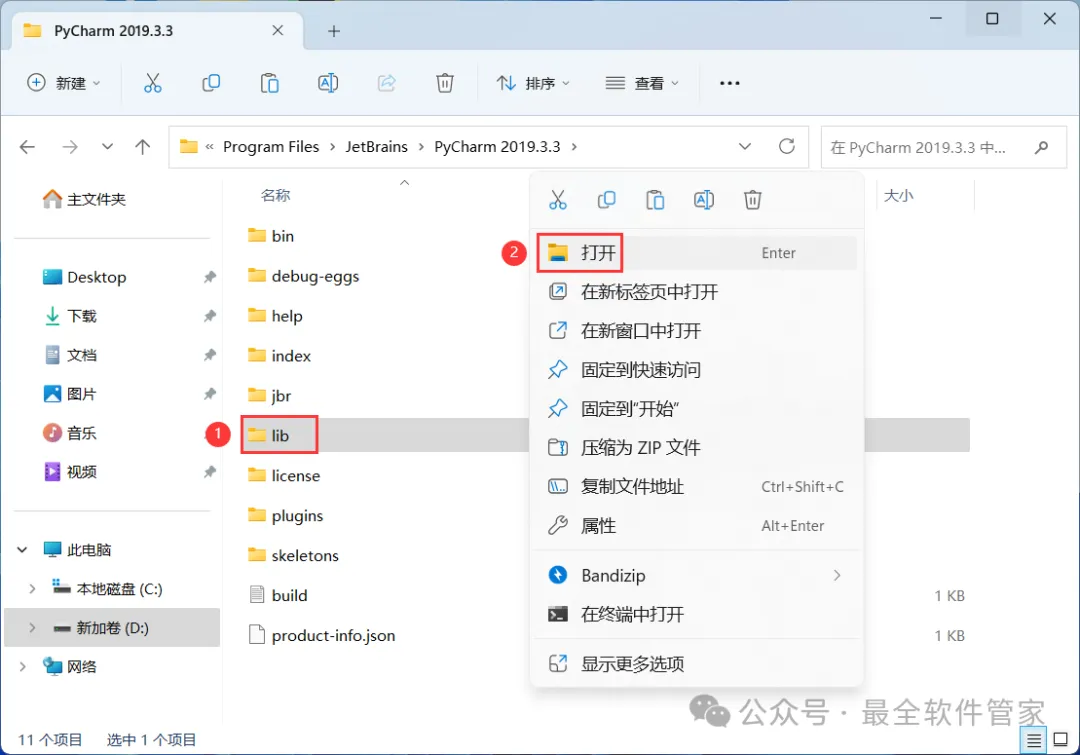Image resolution: width=1080 pixels, height=755 pixels.
Task: Click the Cut icon in the top toolbar
Action: [x=152, y=83]
